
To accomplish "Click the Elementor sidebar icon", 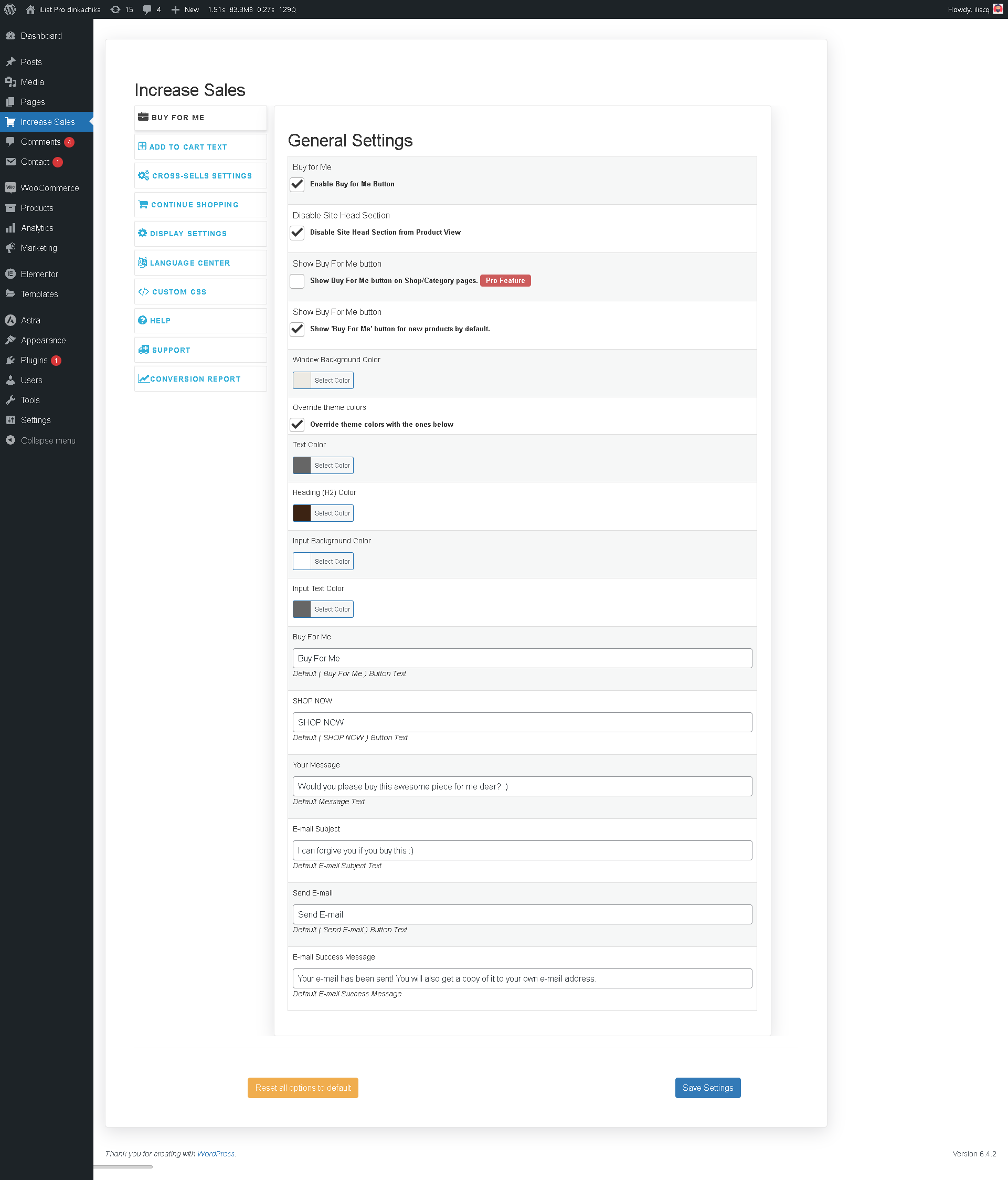I will (x=10, y=274).
